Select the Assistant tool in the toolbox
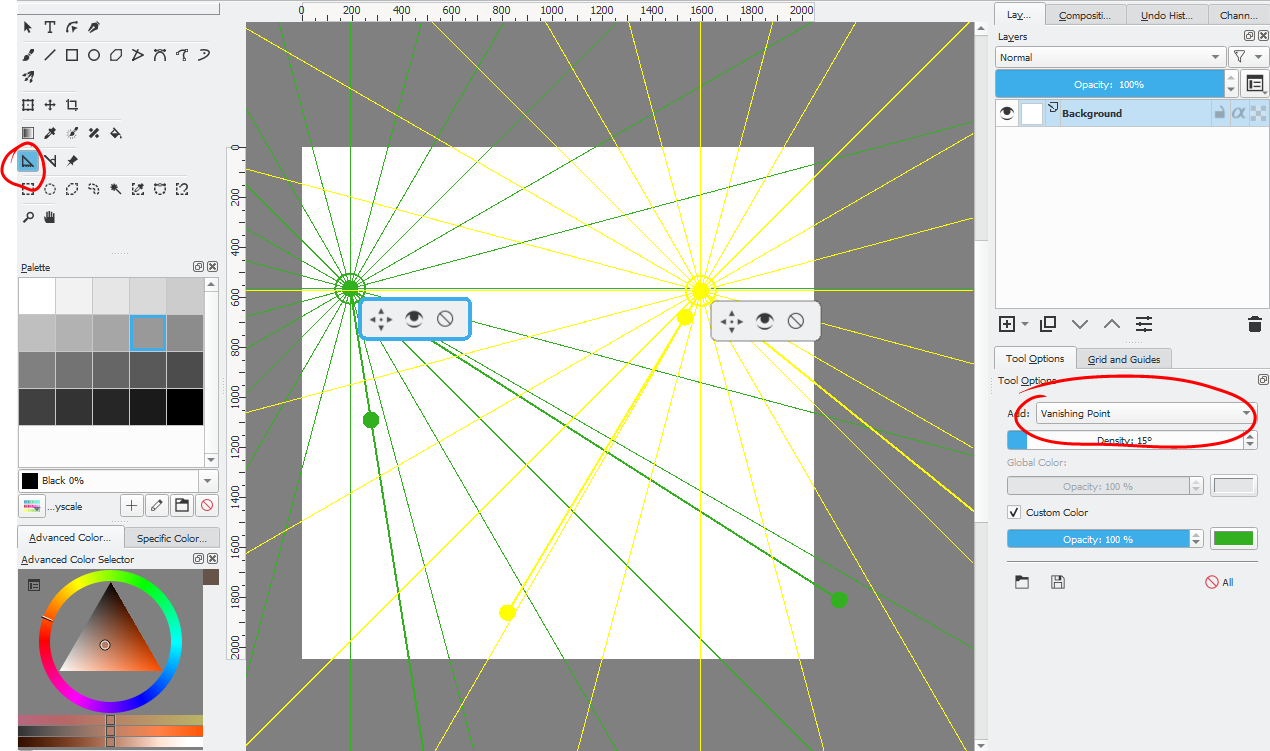This screenshot has width=1270, height=751. [28, 161]
